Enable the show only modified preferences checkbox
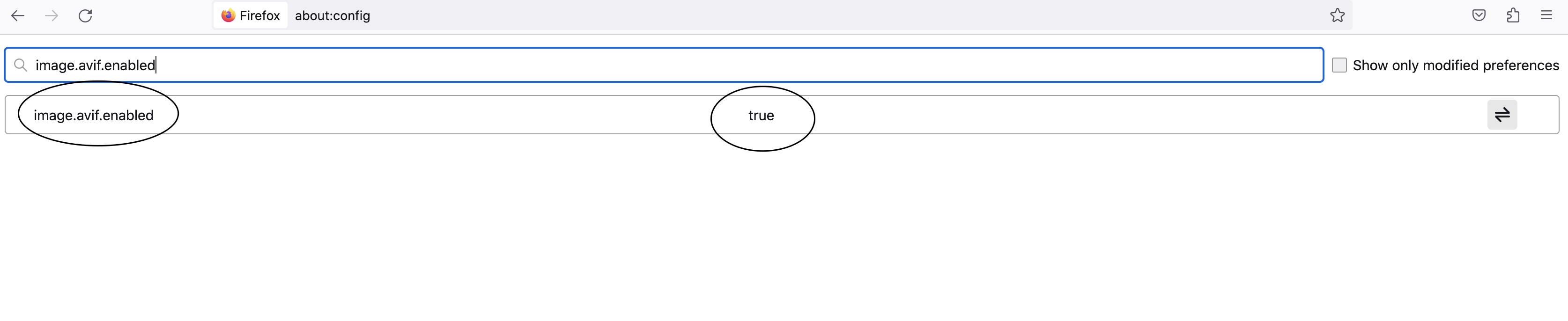 (x=1339, y=65)
